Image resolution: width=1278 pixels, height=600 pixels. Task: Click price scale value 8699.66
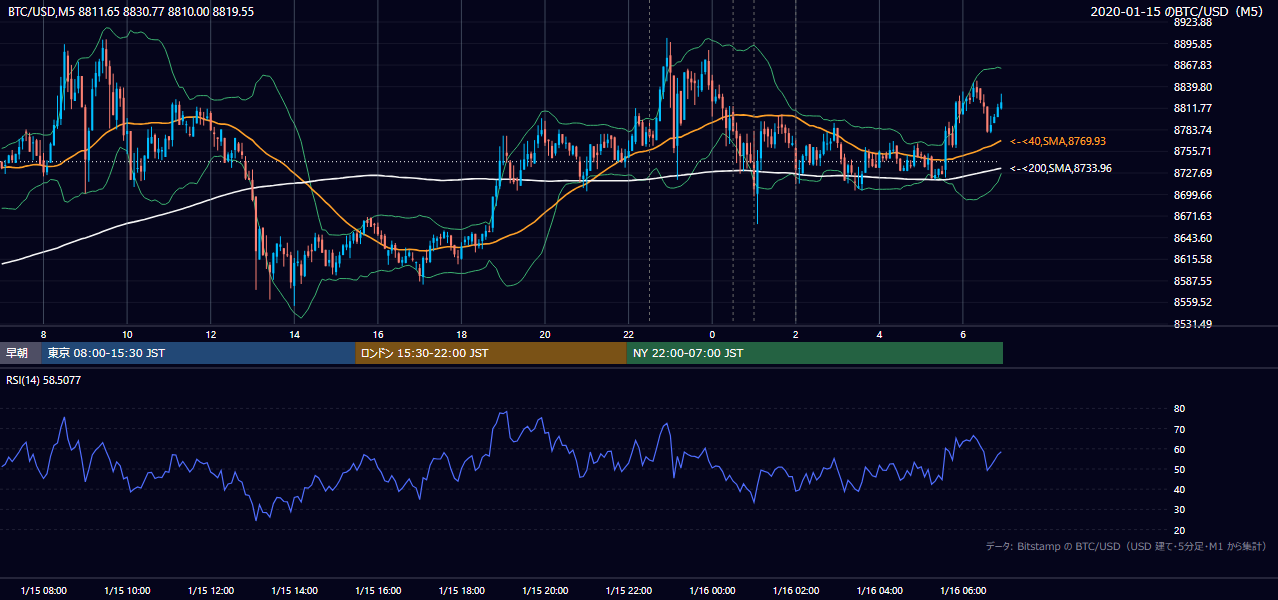pyautogui.click(x=1192, y=195)
